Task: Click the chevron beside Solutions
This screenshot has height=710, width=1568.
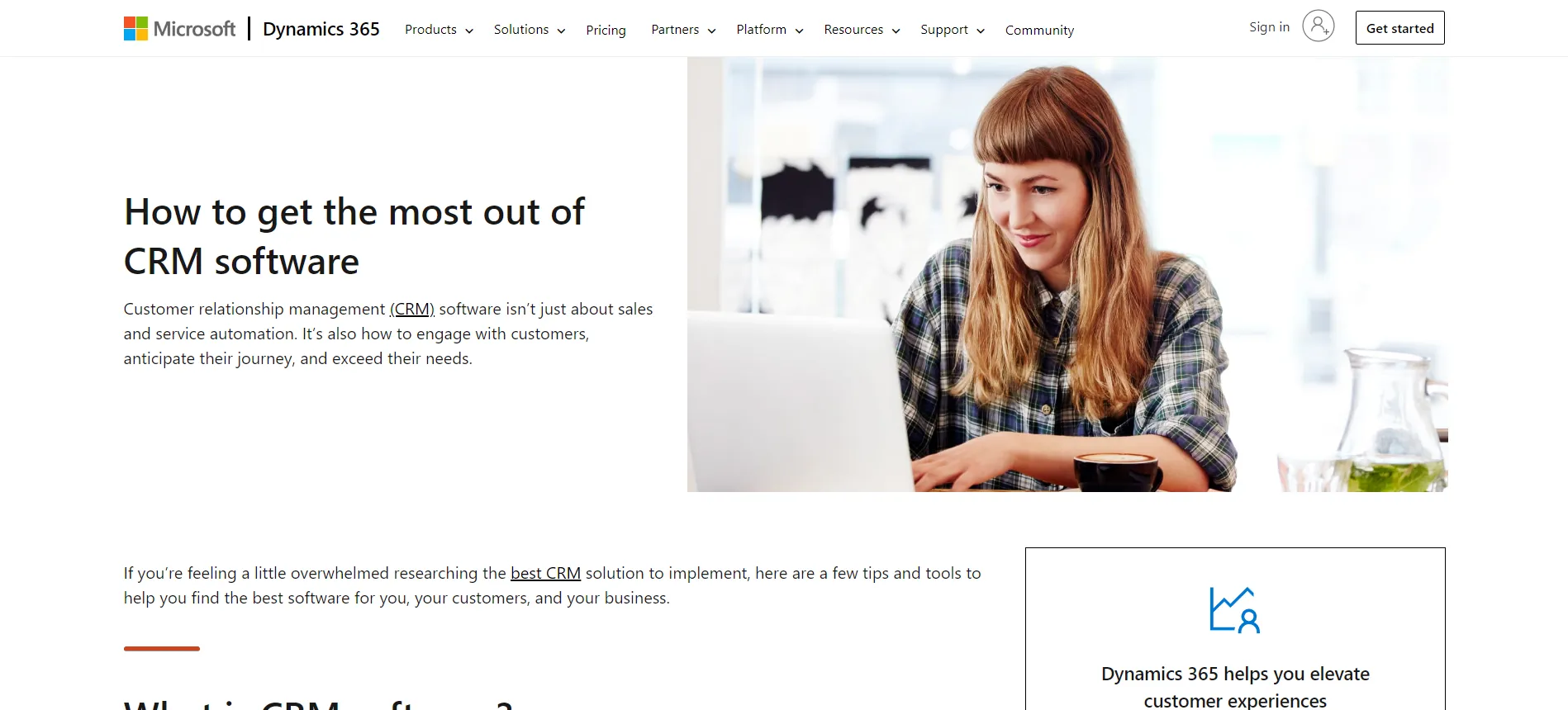Action: (561, 31)
